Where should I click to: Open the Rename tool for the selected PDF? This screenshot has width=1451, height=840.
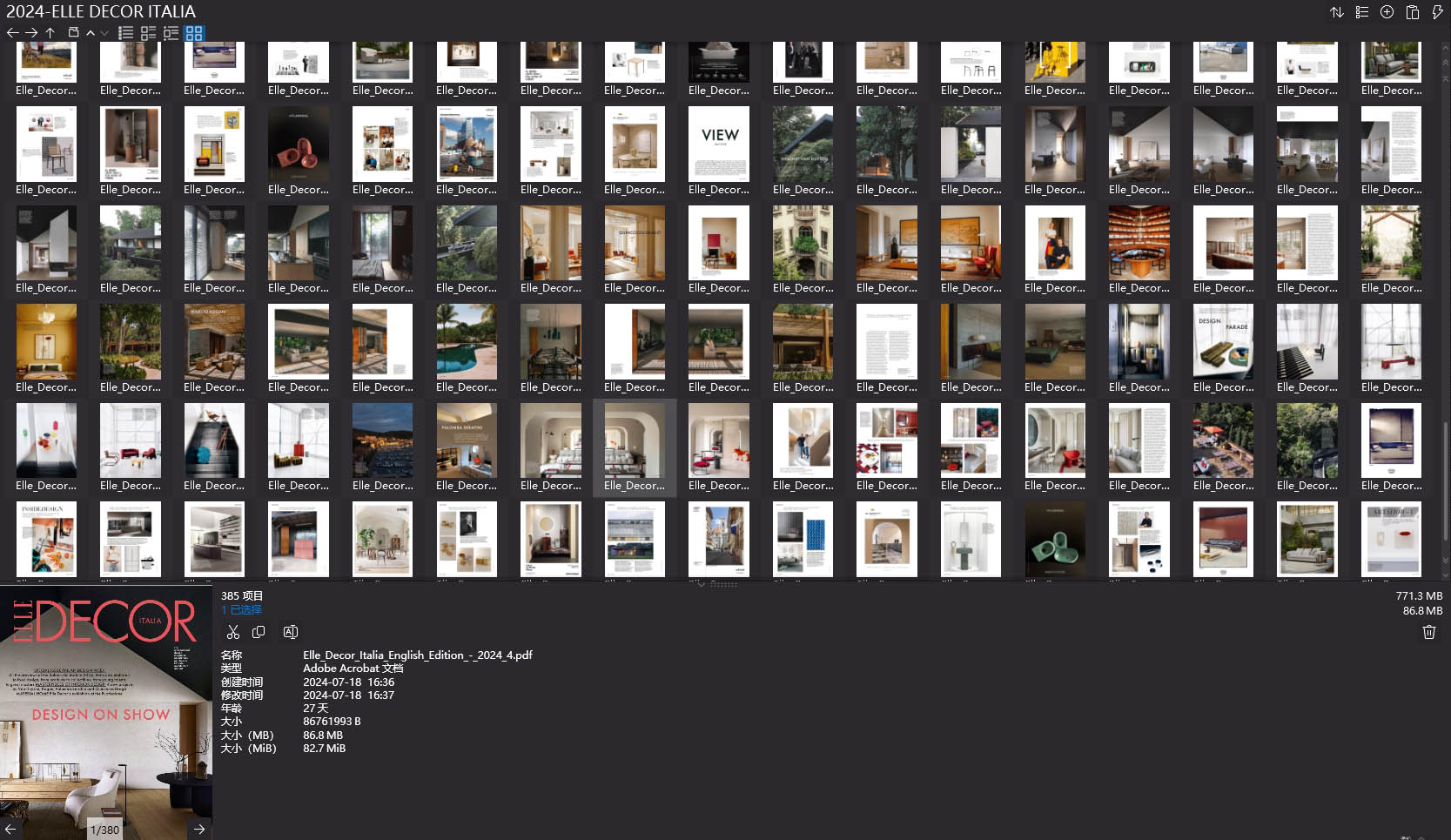(291, 632)
